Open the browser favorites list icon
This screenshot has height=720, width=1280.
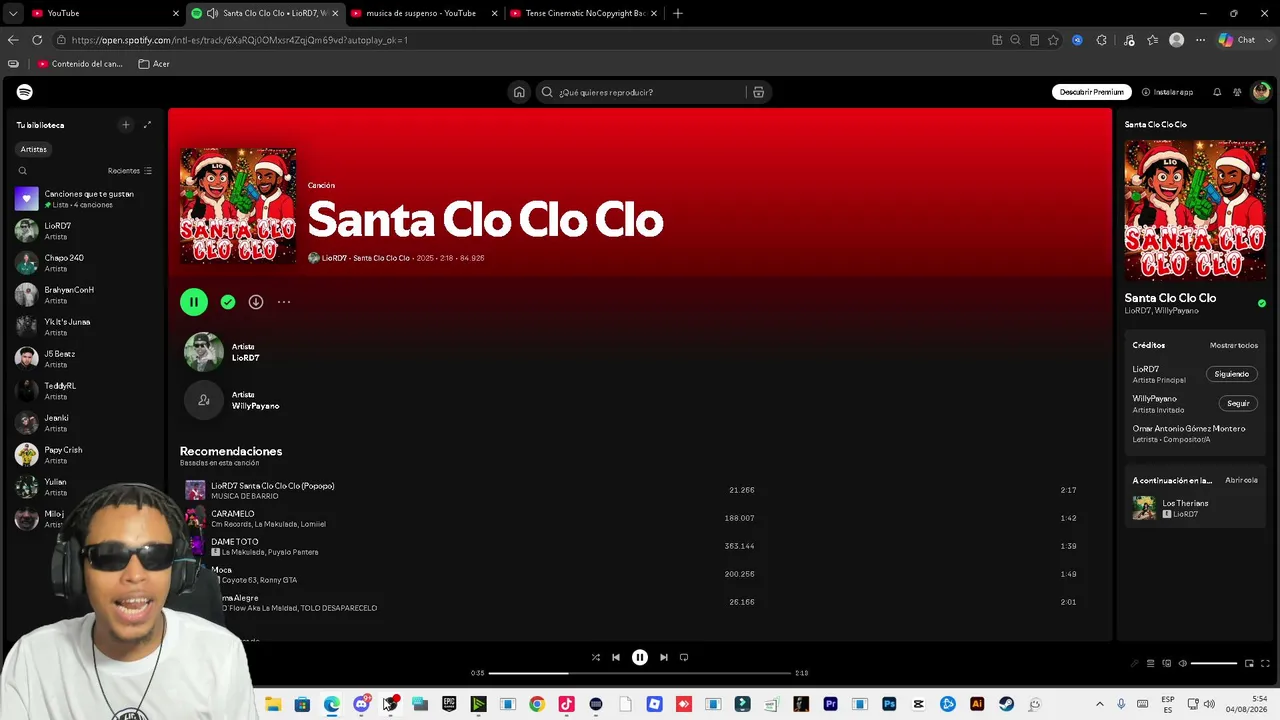pos(1153,40)
